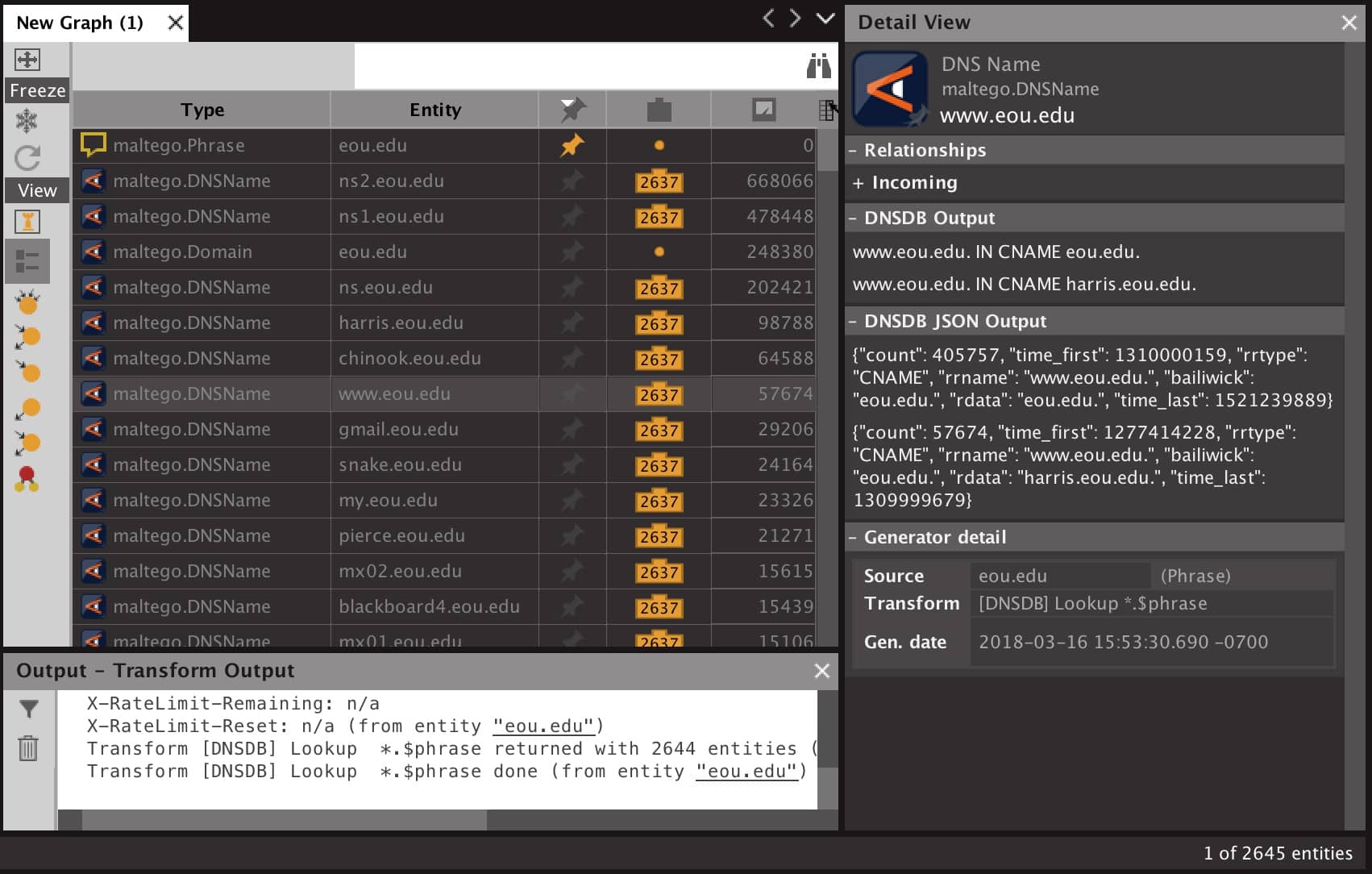Close the Detail View panel
This screenshot has width=1372, height=874.
click(x=1349, y=23)
